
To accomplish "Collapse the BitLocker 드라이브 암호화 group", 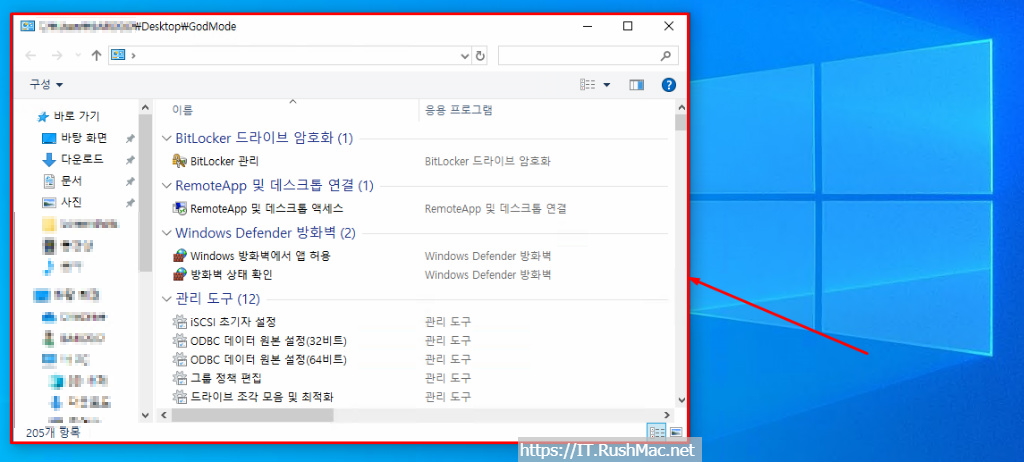I will (x=167, y=139).
